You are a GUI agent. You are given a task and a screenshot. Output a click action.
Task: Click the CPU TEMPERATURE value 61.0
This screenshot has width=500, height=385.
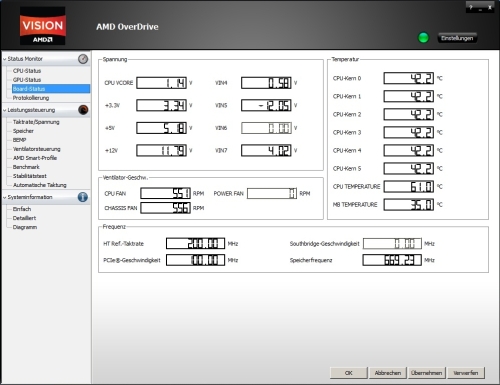[409, 186]
